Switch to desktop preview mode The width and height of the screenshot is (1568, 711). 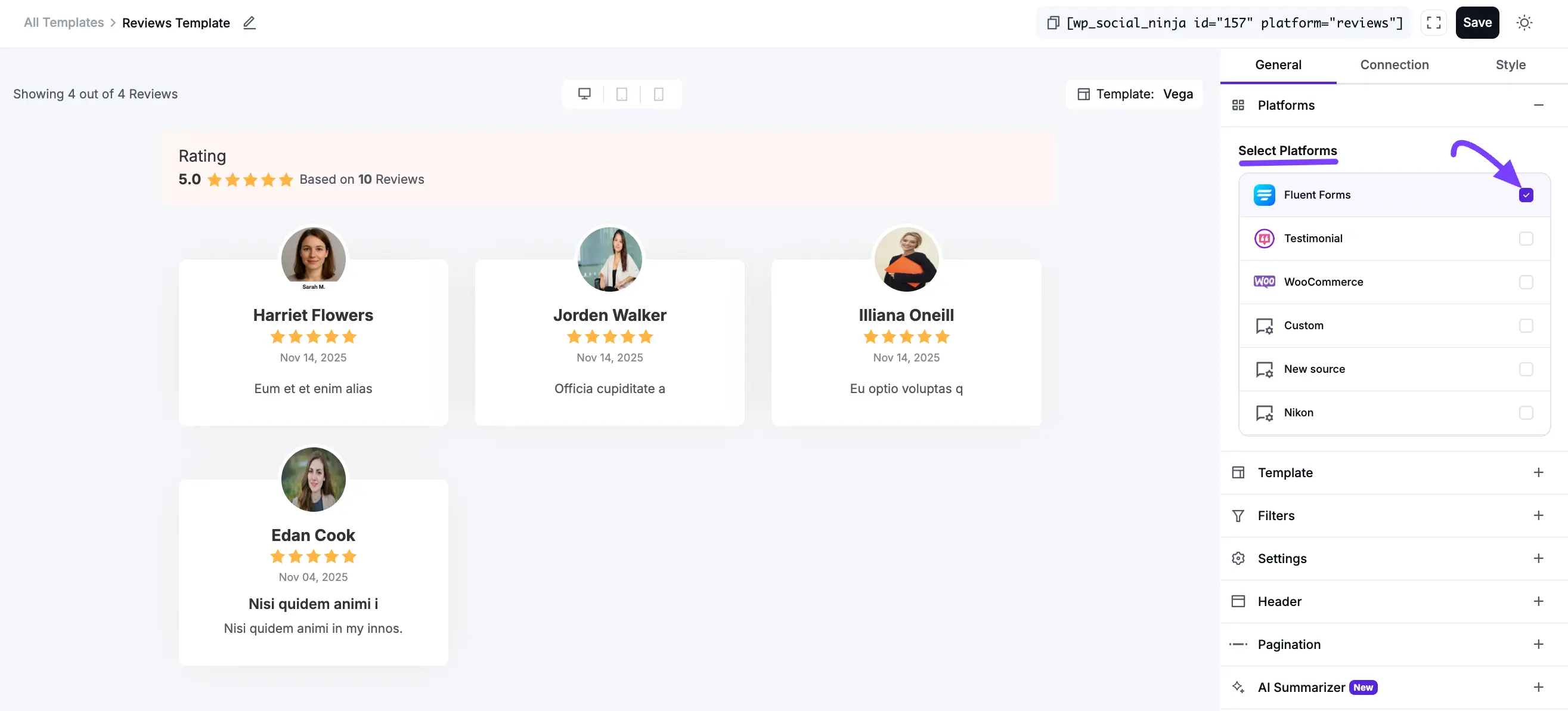pyautogui.click(x=584, y=94)
